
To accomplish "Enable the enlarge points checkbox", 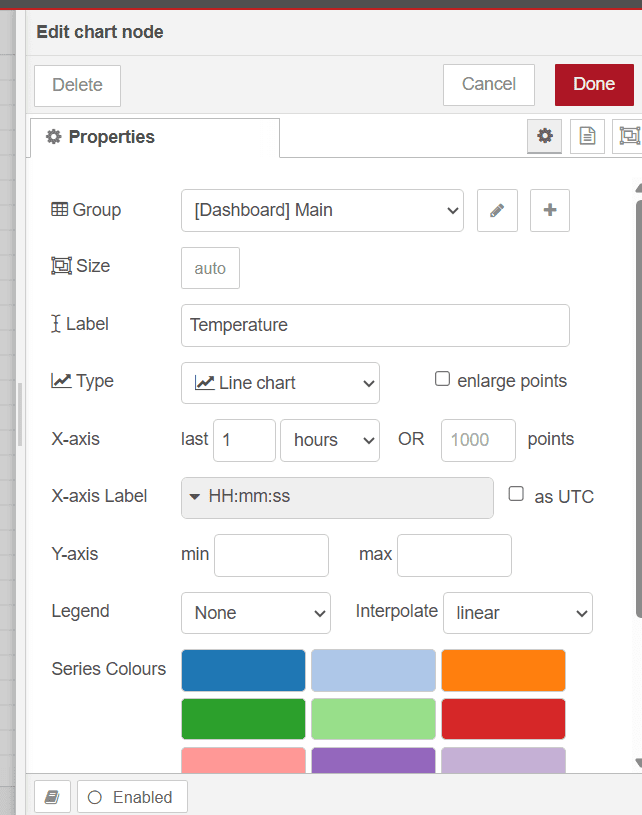I will [x=442, y=379].
